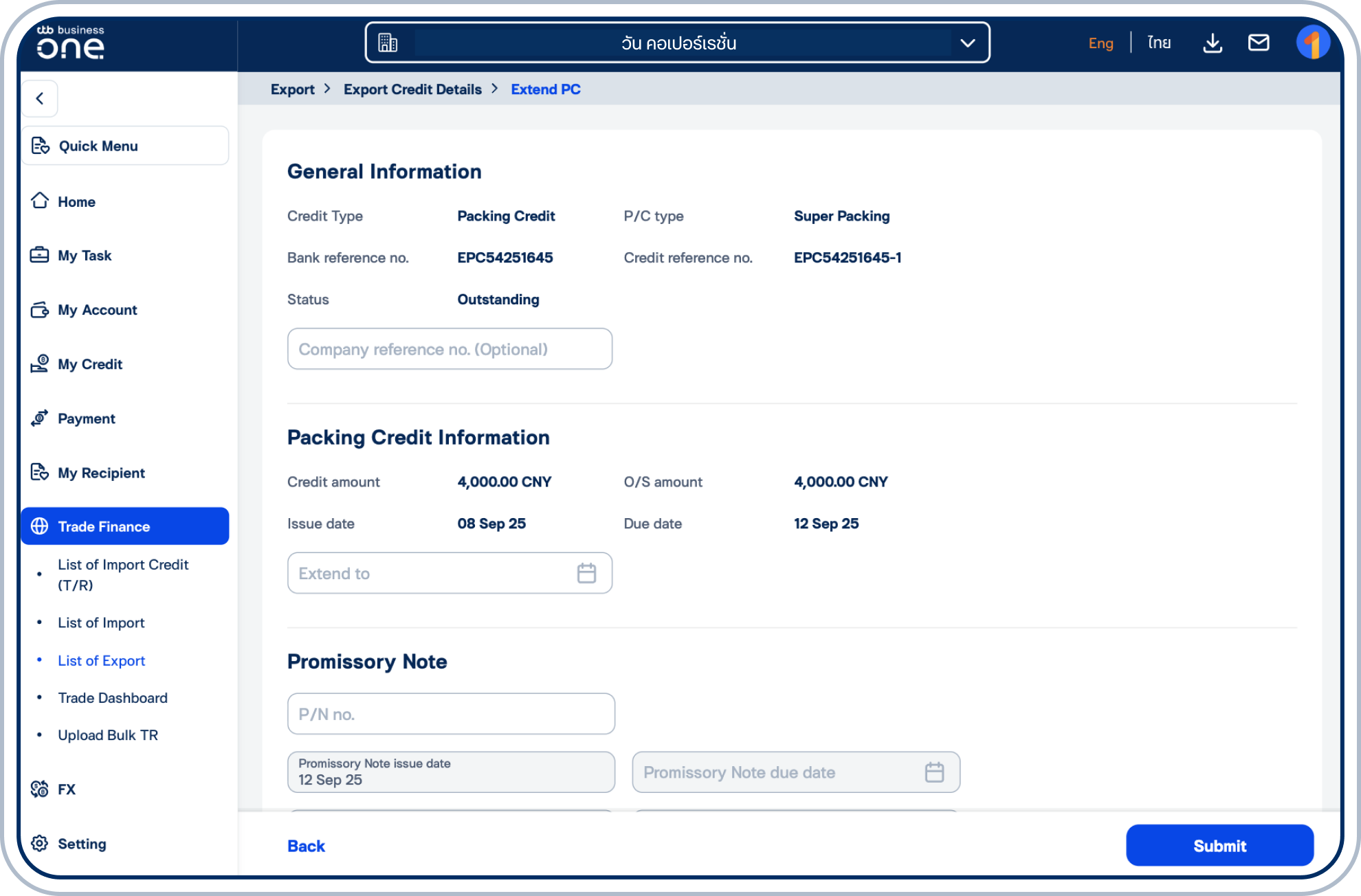
Task: Go to Trade Dashboard
Action: point(113,698)
